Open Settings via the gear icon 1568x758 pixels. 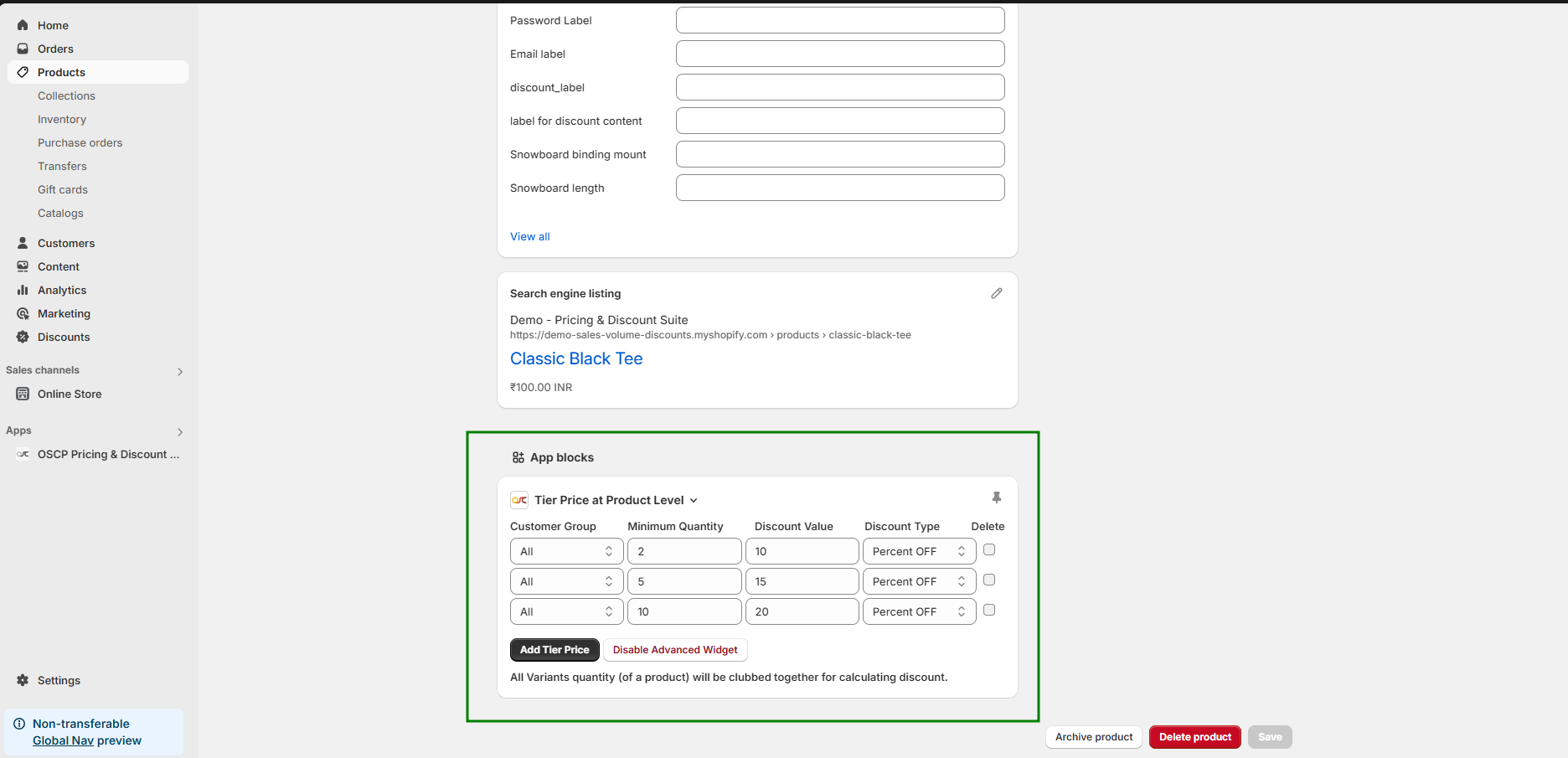[23, 680]
